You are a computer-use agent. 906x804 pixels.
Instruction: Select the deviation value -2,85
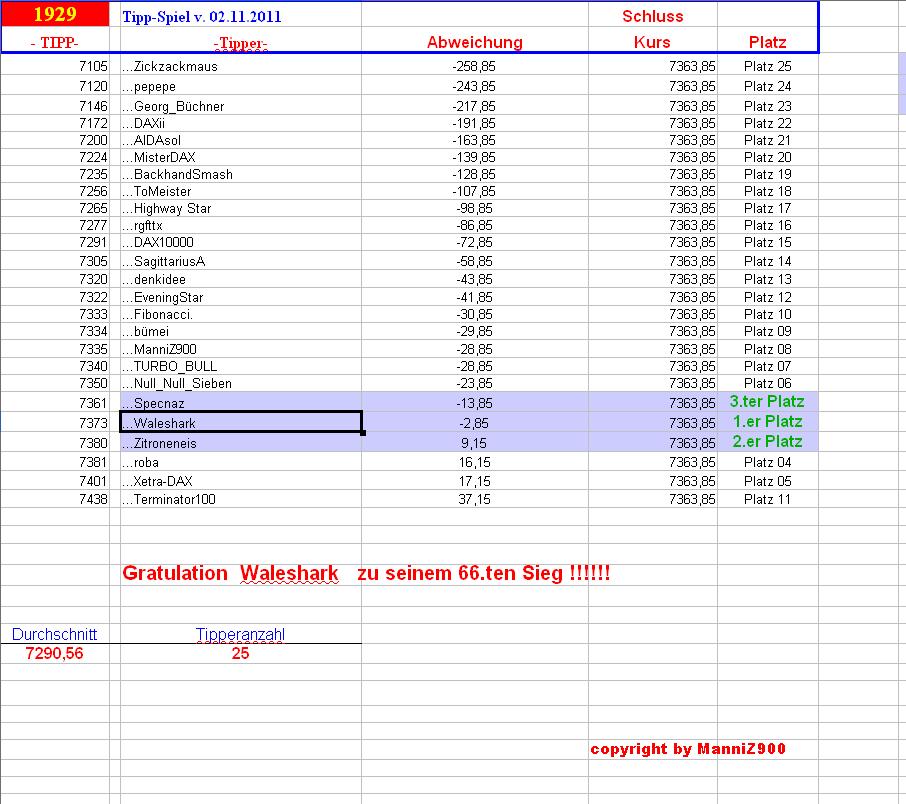[x=474, y=423]
